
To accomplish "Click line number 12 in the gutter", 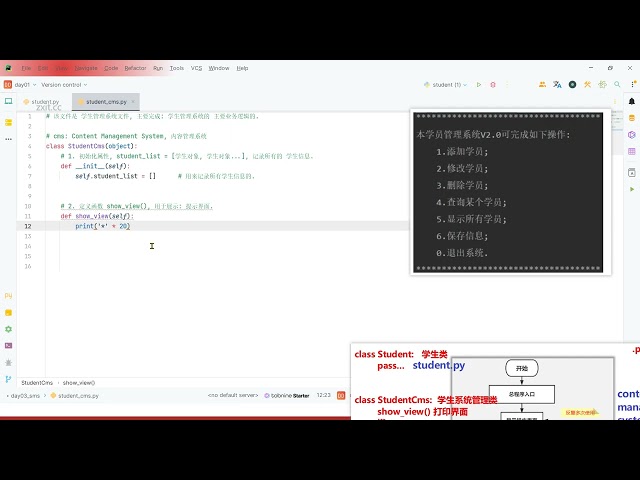I will (28, 226).
